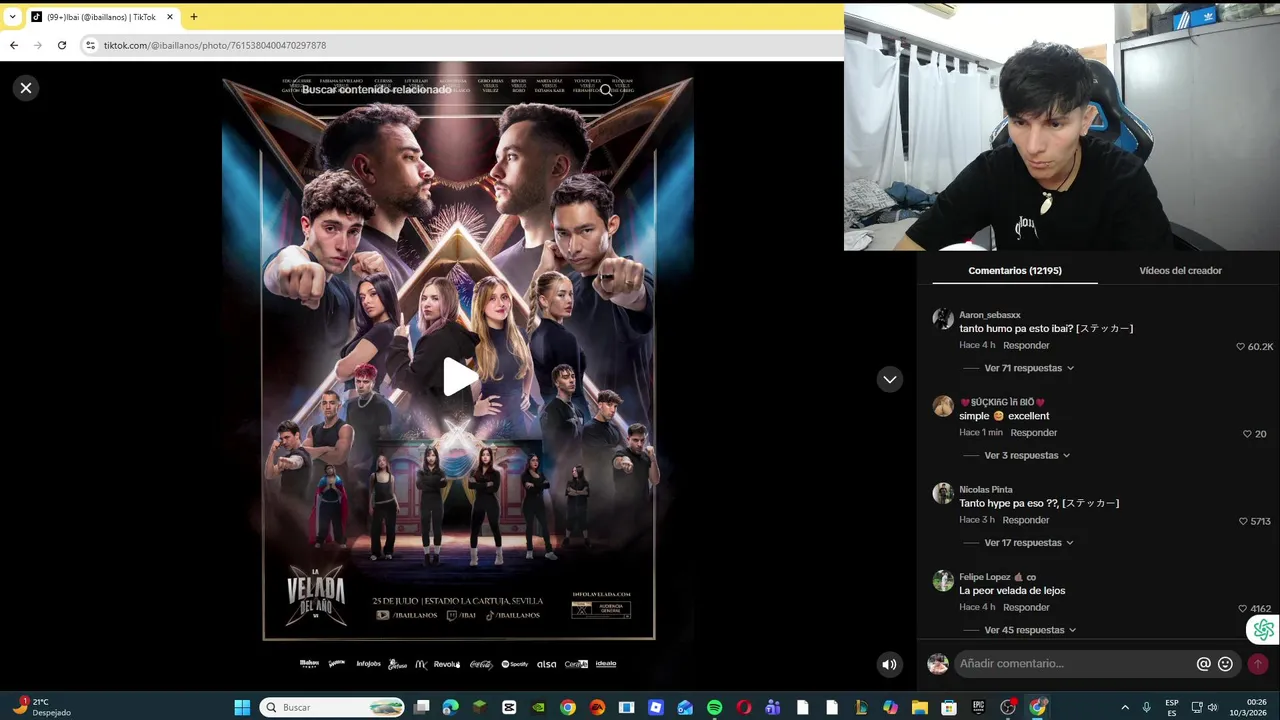Like Felipe Lopez's comment with 4162 heart
This screenshot has width=1280, height=720.
pos(1243,608)
